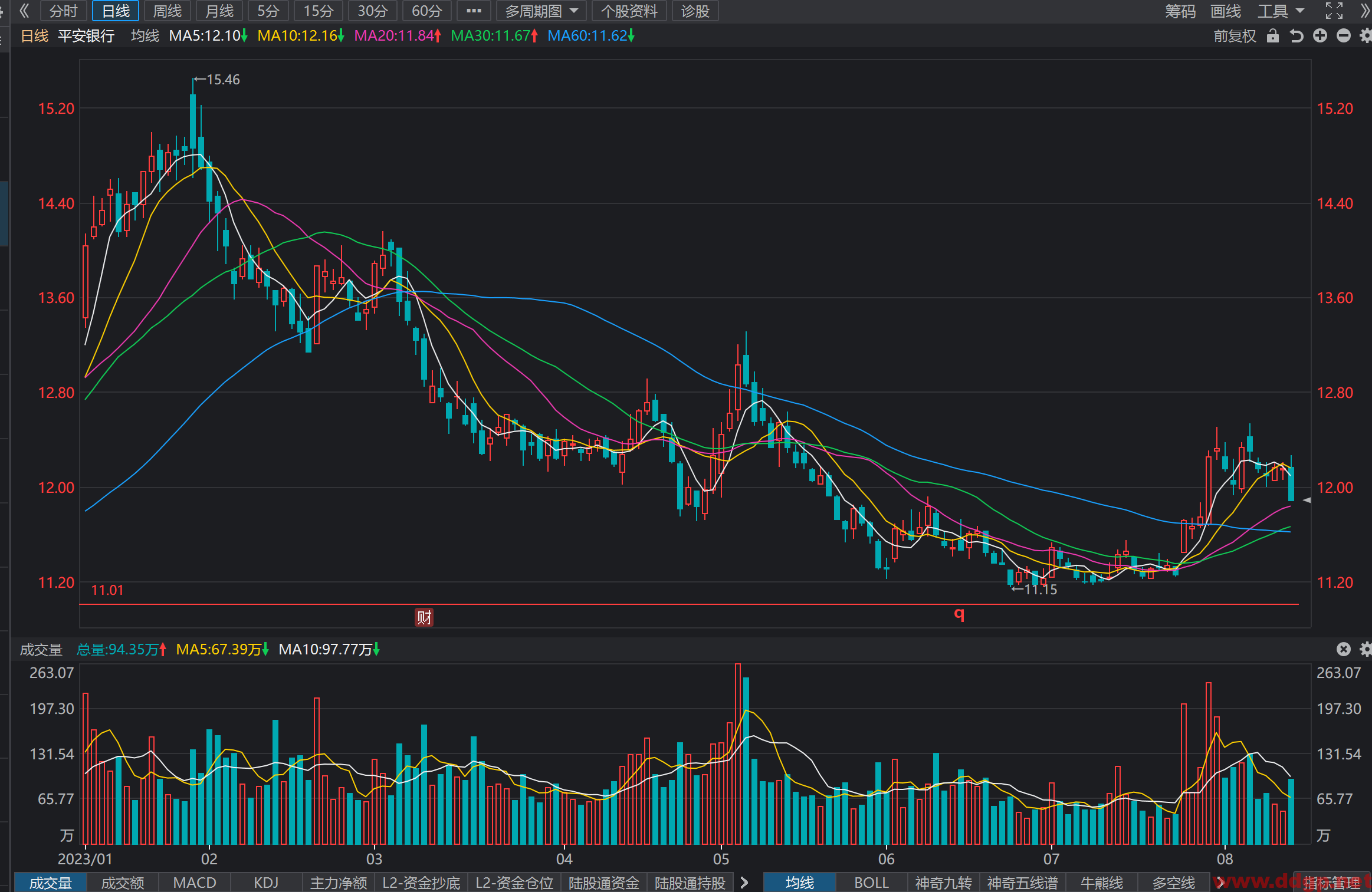Switch to 月线 monthly chart
Viewport: 1372px width, 892px height.
(x=219, y=11)
